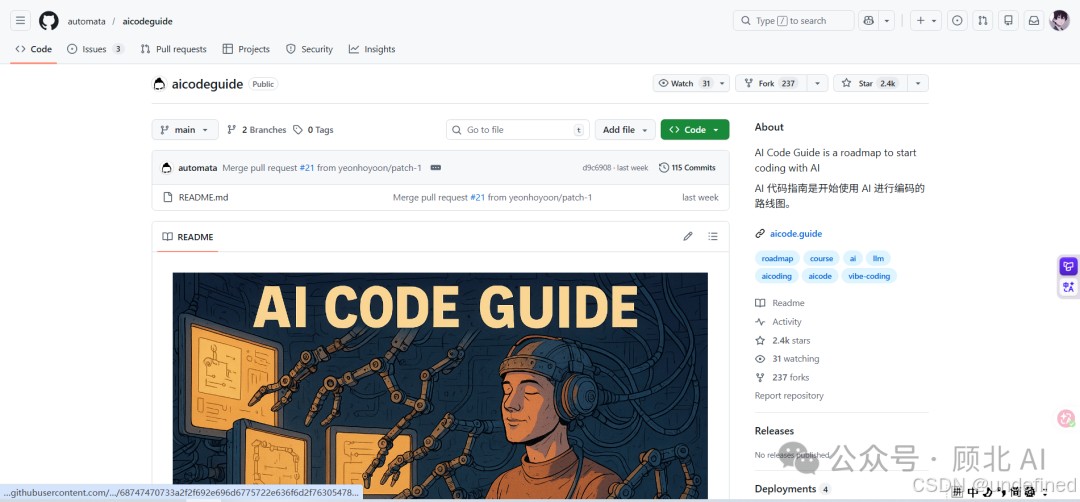
Task: Click the purple browser extension sidebar icon
Action: click(1068, 266)
